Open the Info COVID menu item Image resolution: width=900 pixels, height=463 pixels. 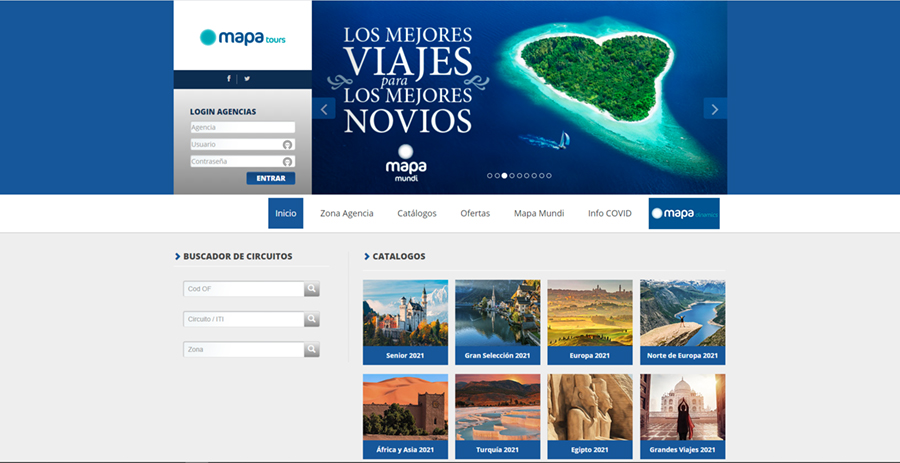[x=610, y=213]
